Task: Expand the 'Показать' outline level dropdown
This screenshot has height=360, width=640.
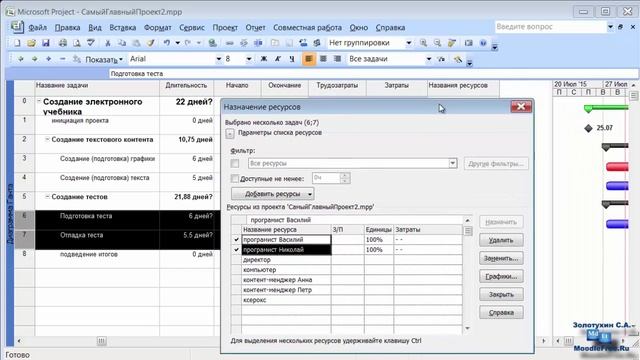Action: tap(104, 60)
